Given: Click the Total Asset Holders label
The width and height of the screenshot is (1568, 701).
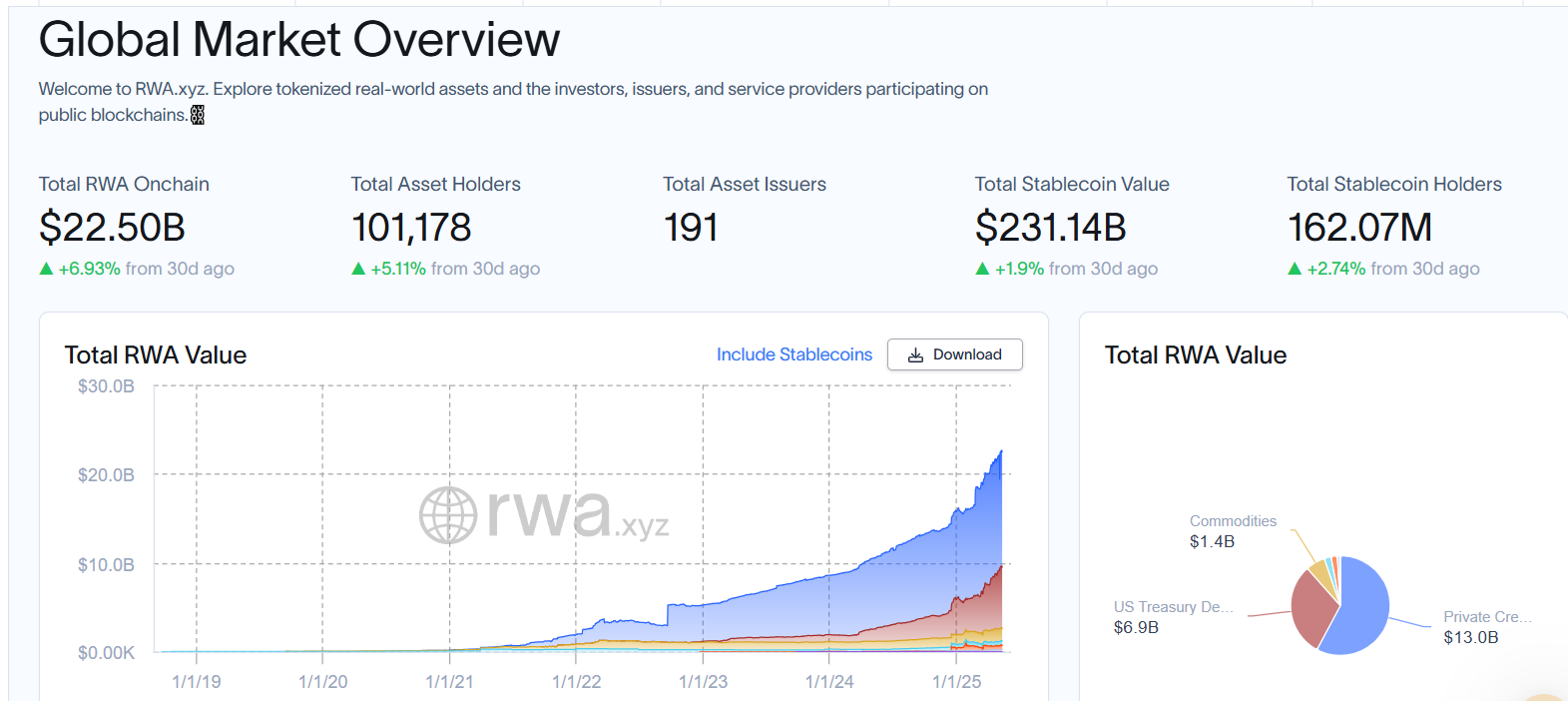Looking at the screenshot, I should (435, 184).
